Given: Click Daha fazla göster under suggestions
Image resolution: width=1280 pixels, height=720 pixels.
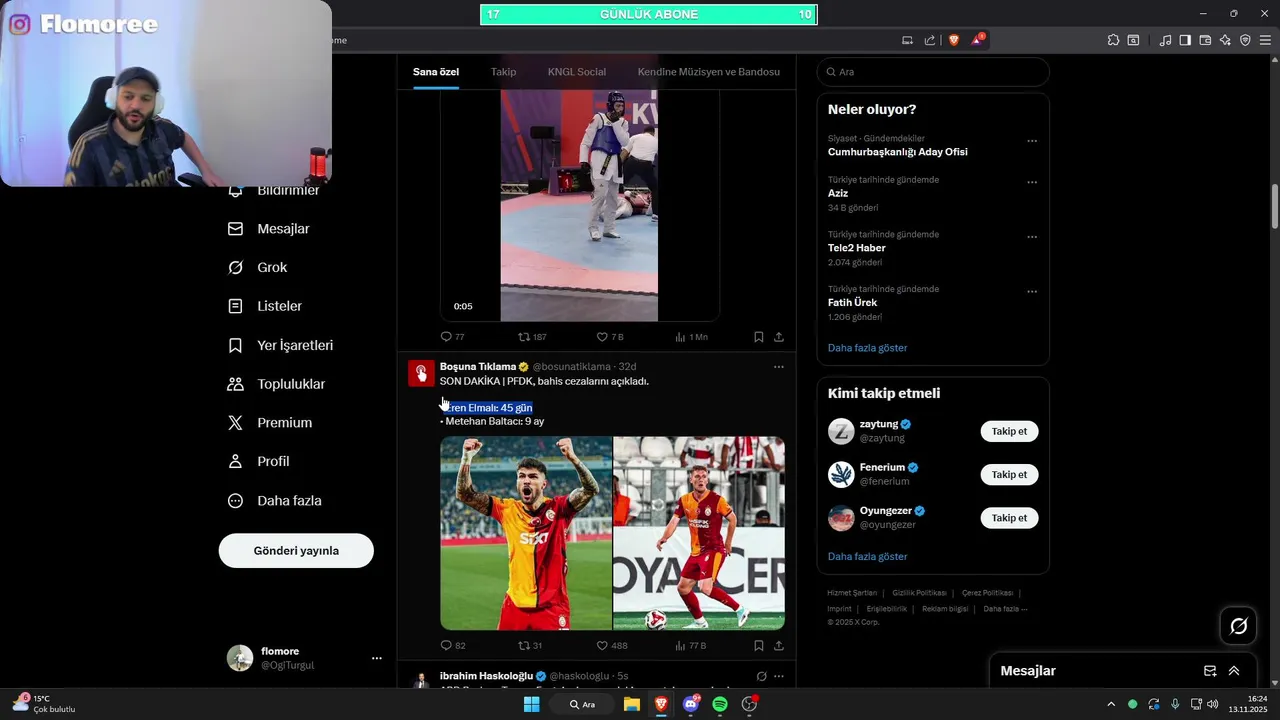Looking at the screenshot, I should pos(867,556).
